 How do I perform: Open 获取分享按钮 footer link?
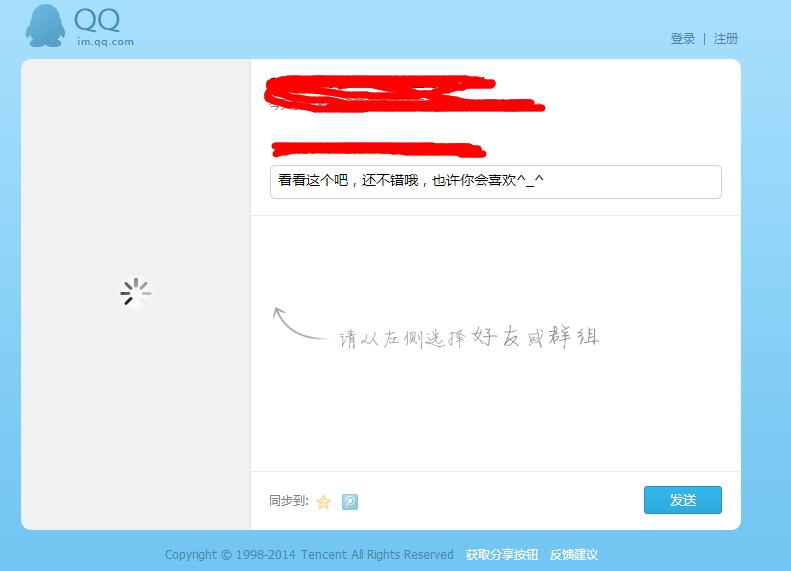click(x=501, y=555)
